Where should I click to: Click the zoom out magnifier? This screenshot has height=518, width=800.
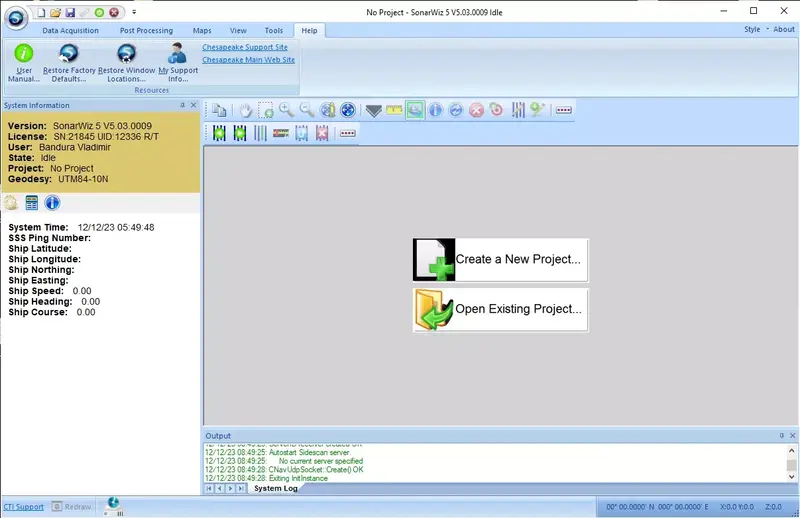coord(307,110)
